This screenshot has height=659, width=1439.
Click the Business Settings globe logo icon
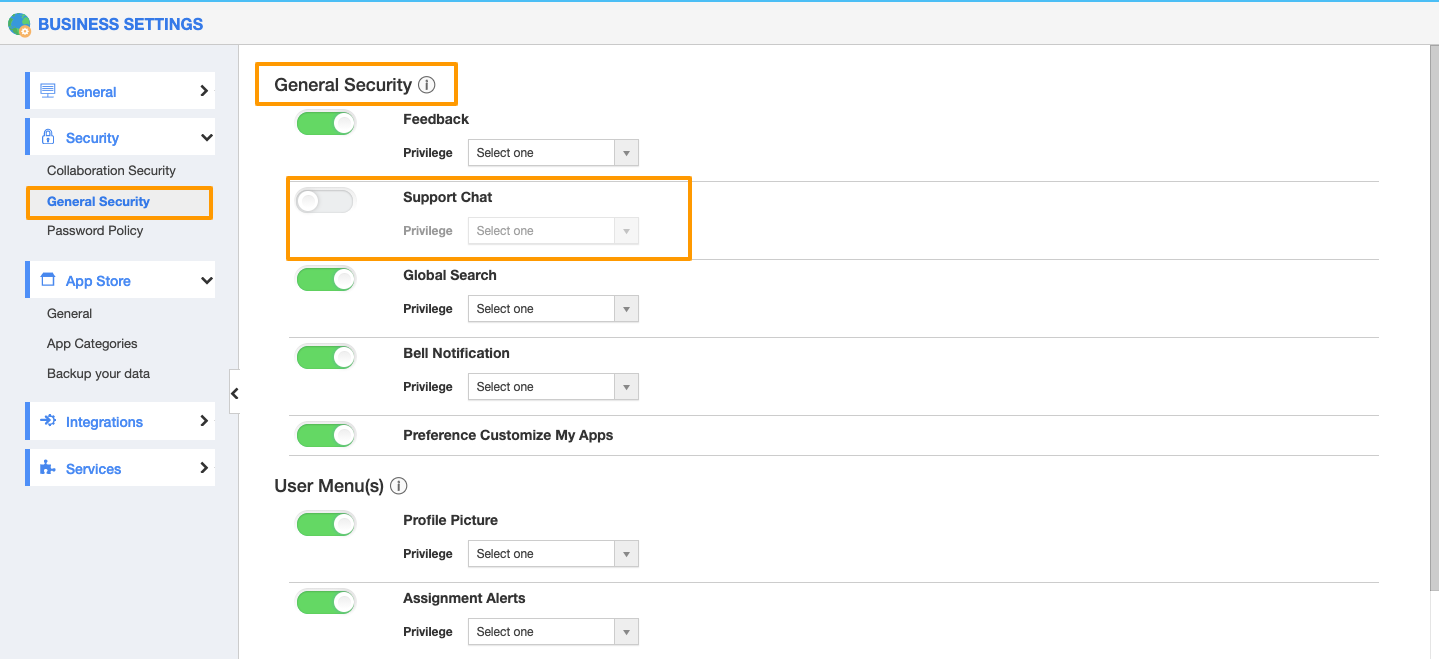point(19,24)
